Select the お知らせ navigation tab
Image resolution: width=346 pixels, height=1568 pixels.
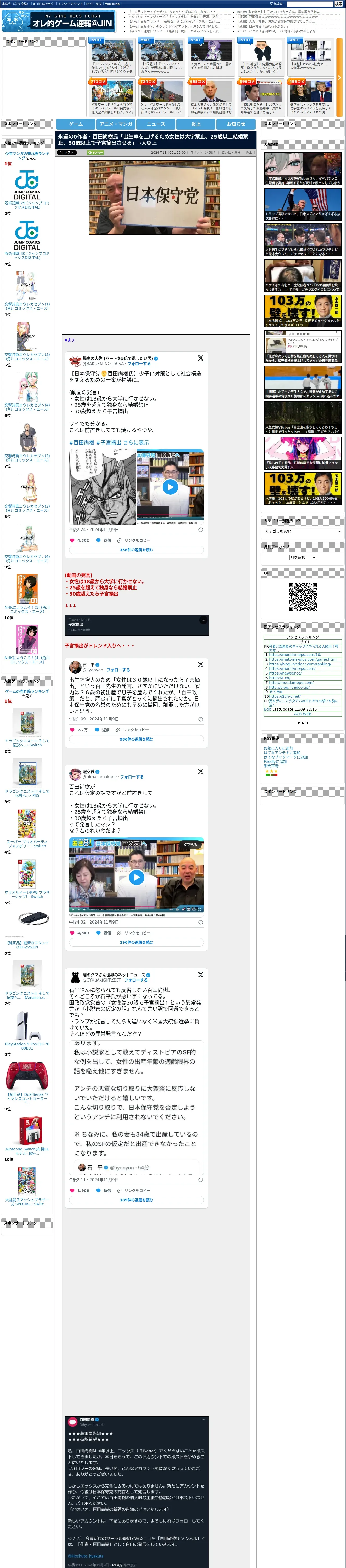click(x=236, y=124)
